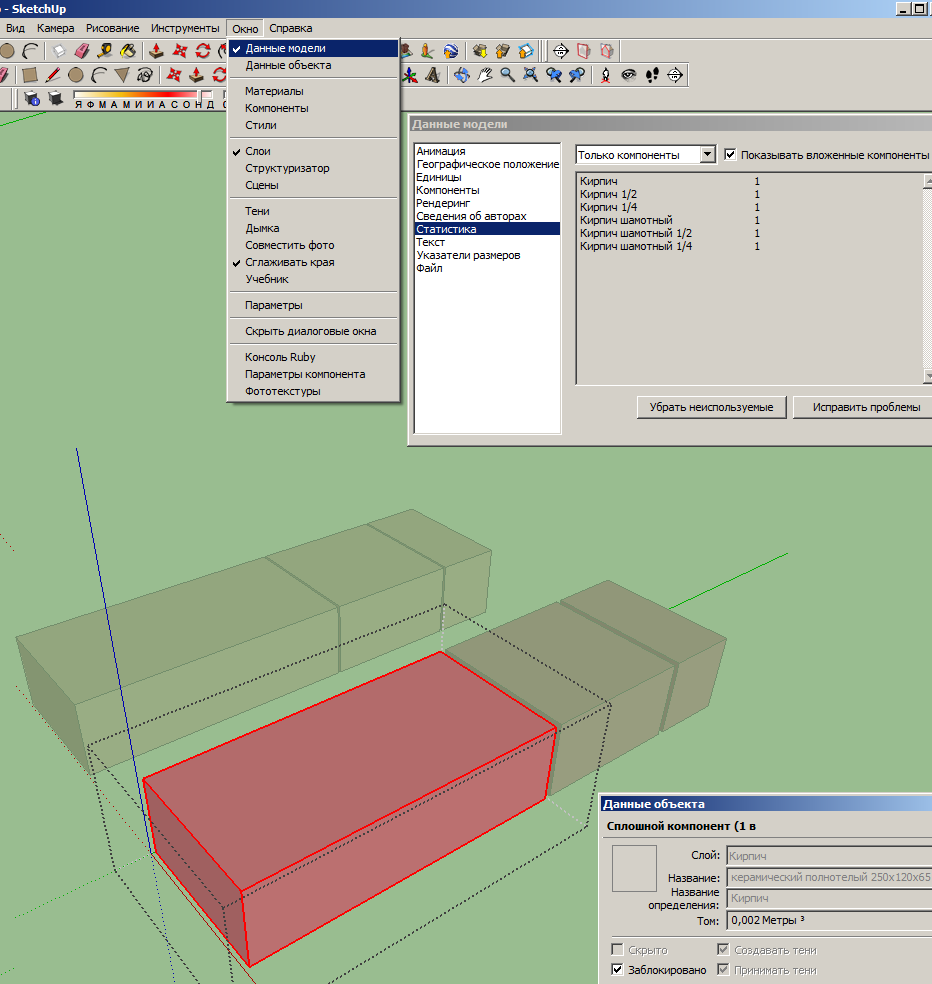The image size is (932, 984).
Task: Select the 3D Text tool
Action: click(432, 75)
